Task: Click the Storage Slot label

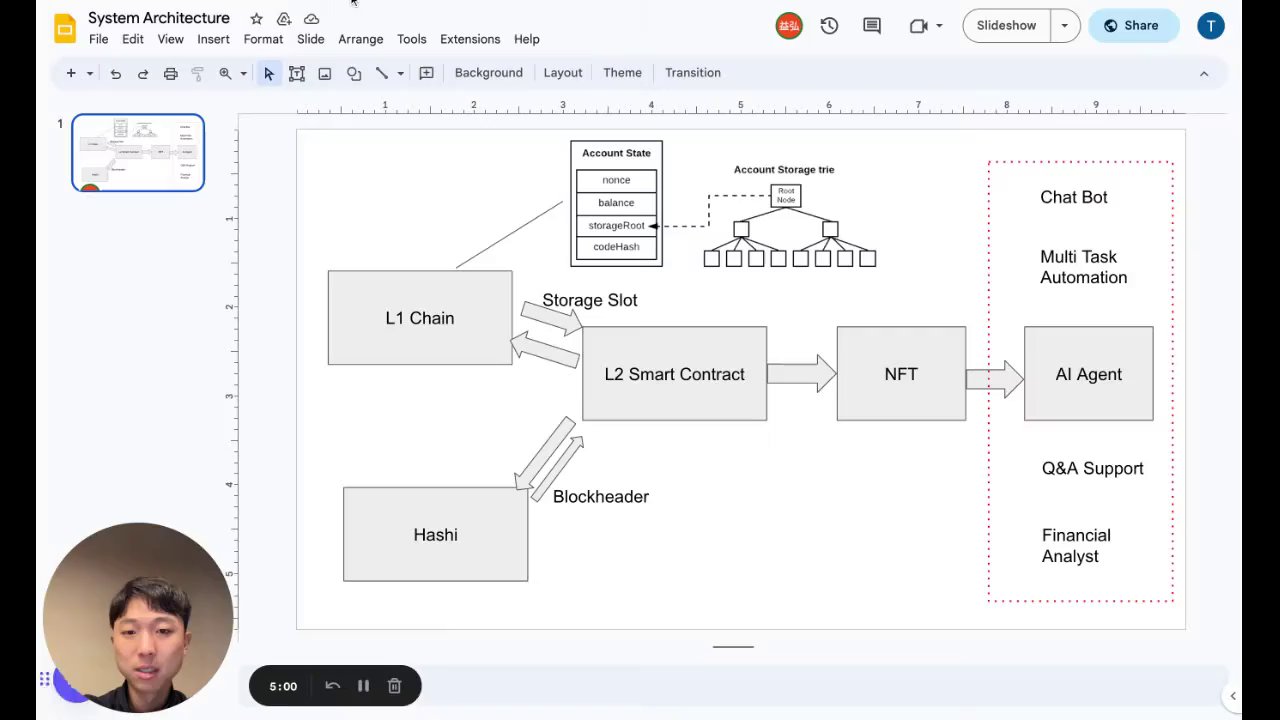Action: pyautogui.click(x=590, y=300)
